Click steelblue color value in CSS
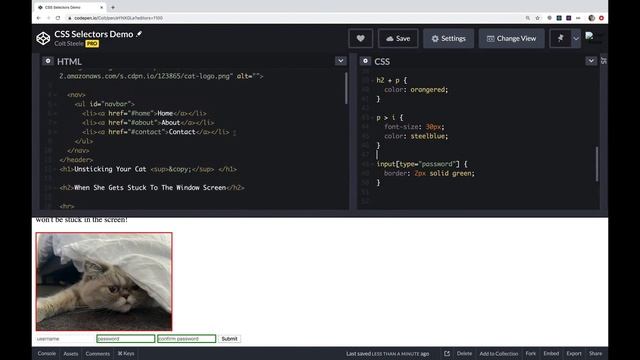 point(428,136)
